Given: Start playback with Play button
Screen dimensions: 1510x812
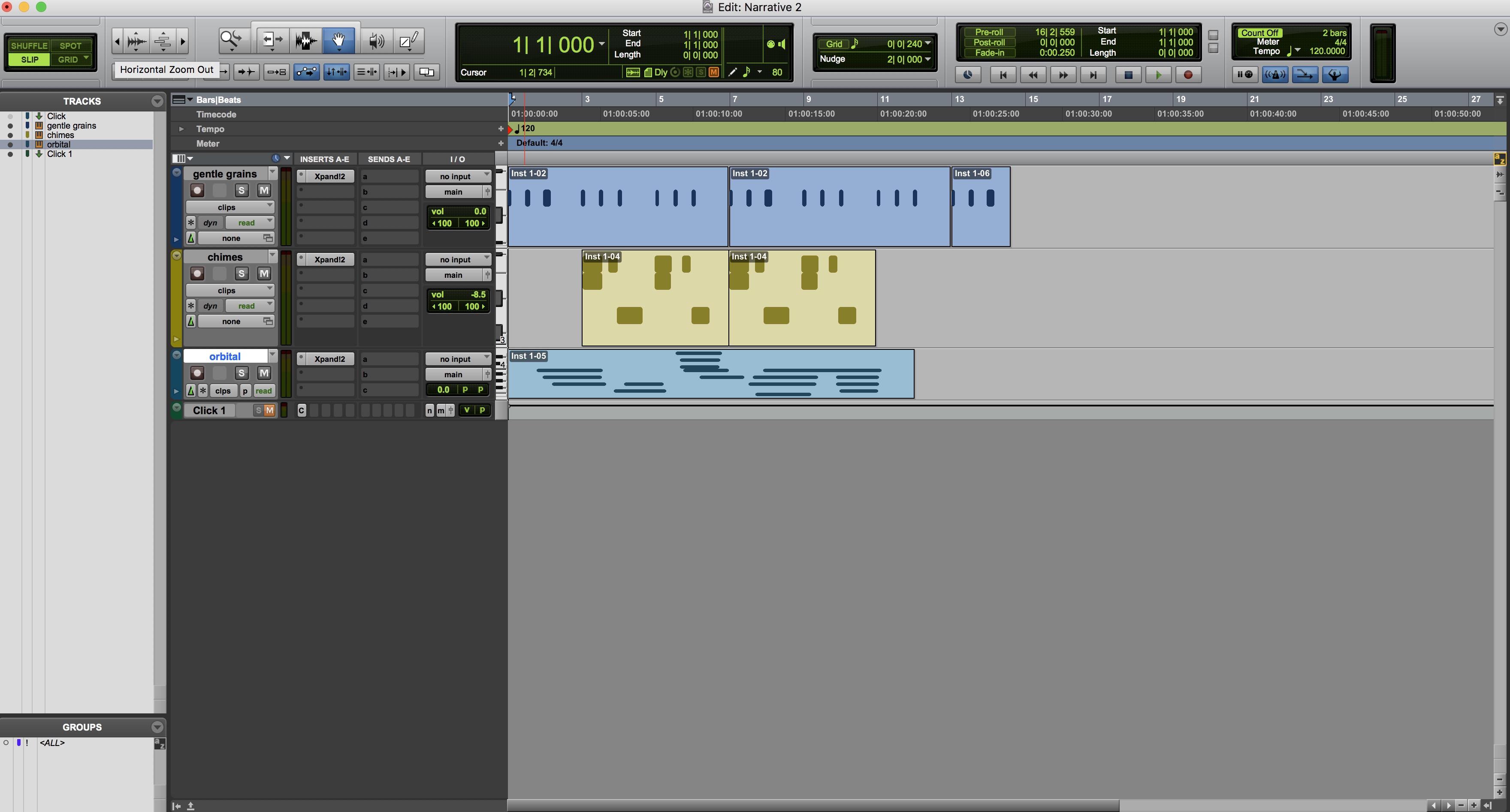Looking at the screenshot, I should (x=1158, y=75).
